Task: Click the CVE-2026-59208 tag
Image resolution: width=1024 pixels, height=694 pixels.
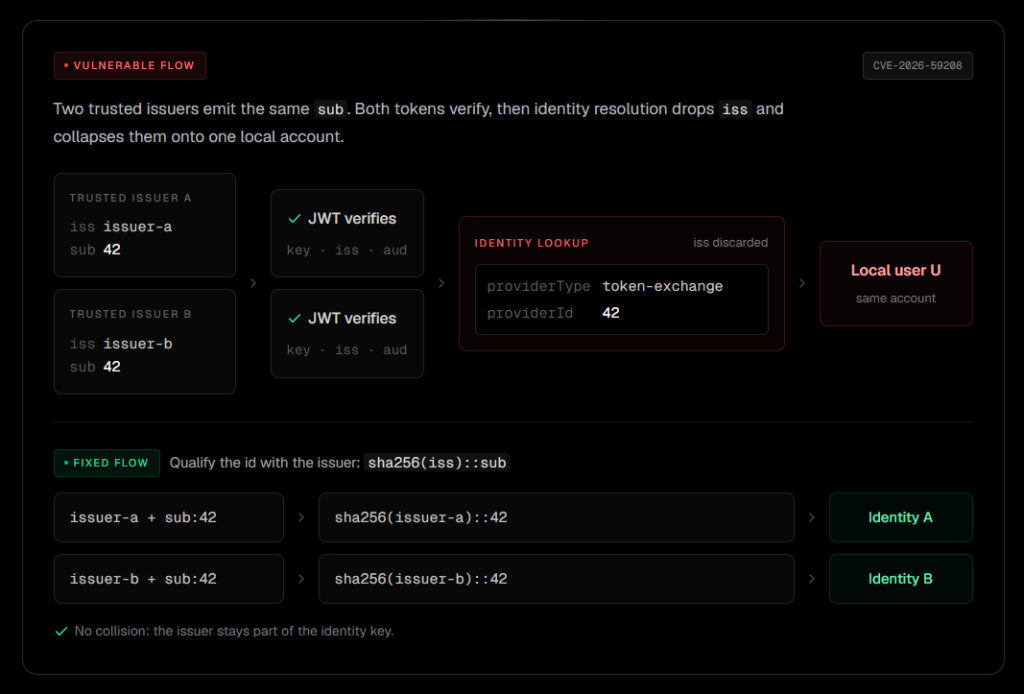Action: (918, 66)
